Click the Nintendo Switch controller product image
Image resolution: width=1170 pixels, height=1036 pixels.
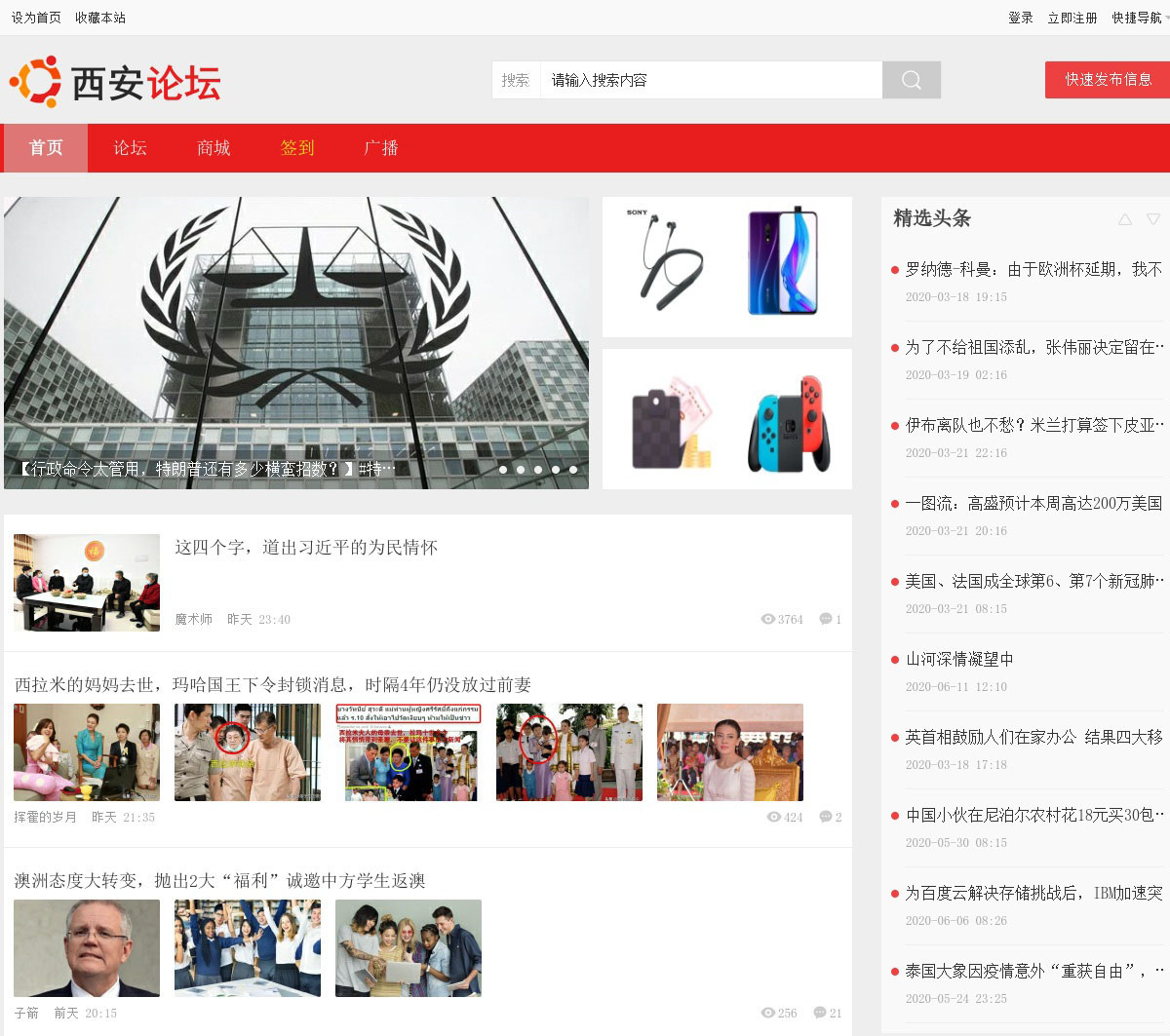[x=790, y=423]
